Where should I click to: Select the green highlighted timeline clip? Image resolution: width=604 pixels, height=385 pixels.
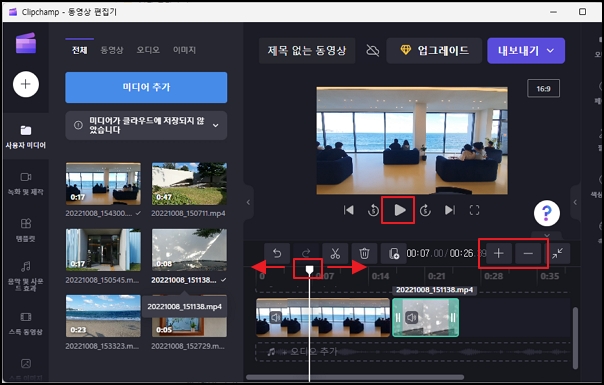(425, 318)
